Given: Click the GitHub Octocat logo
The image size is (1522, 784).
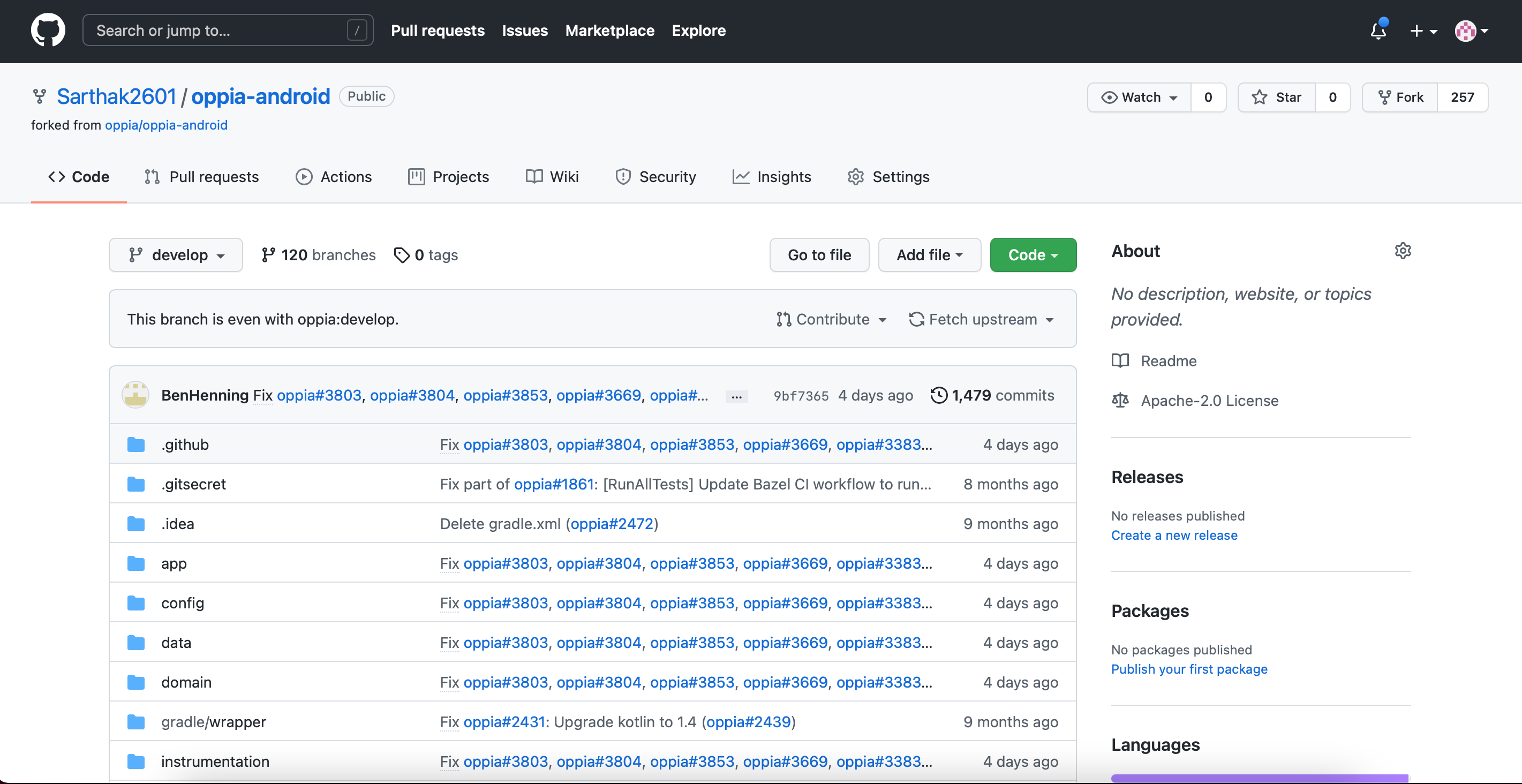Looking at the screenshot, I should click(48, 30).
